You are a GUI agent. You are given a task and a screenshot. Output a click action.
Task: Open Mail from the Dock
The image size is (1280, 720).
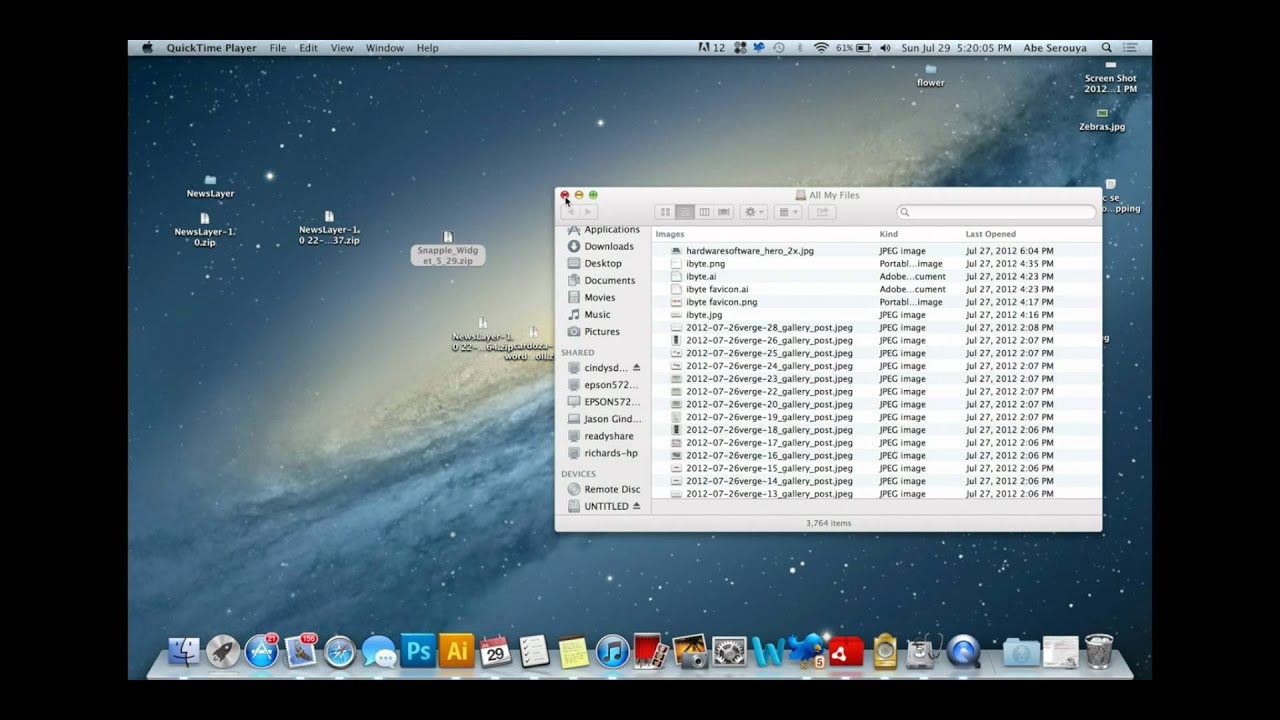300,651
